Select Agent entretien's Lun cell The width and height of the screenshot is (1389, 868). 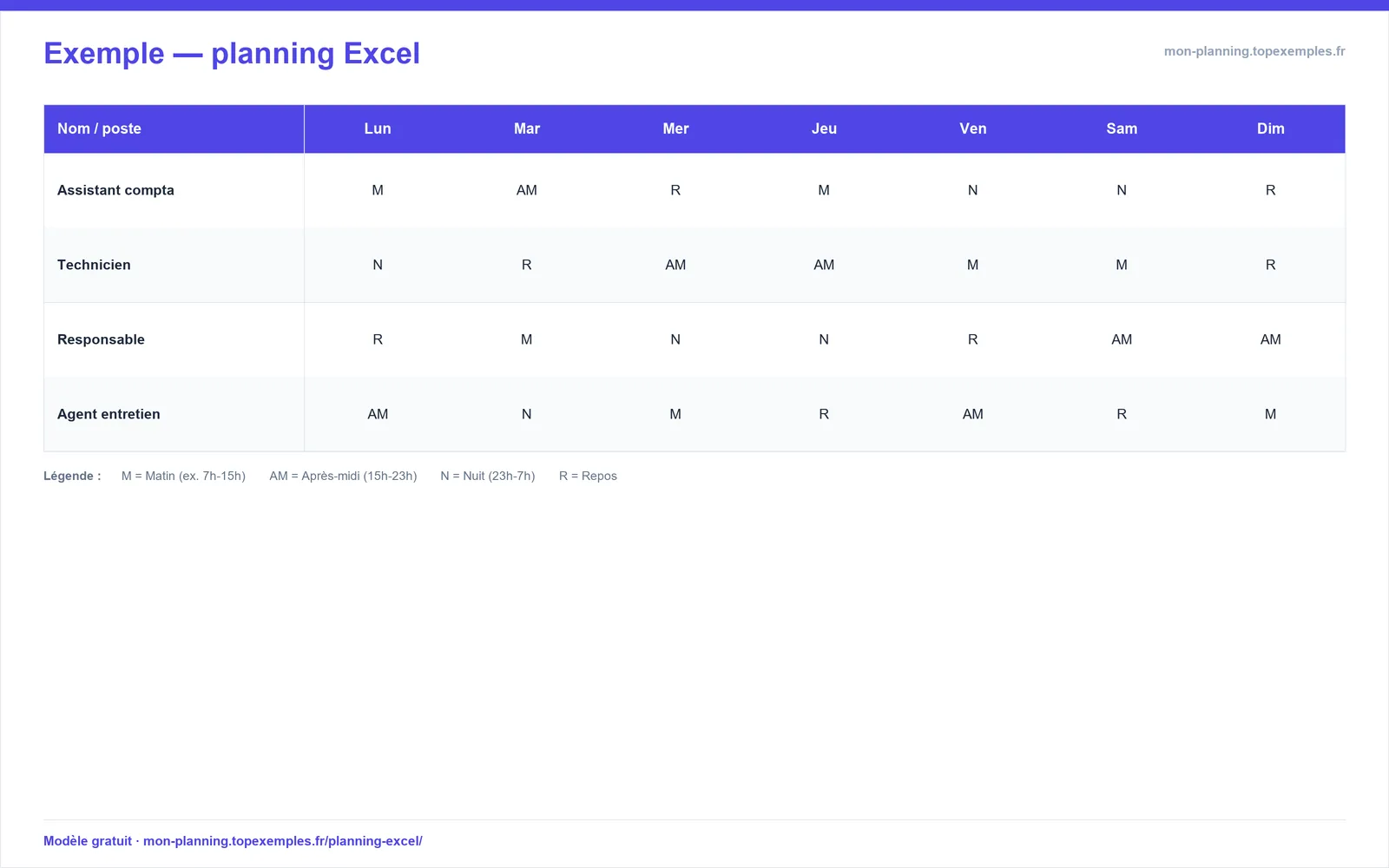coord(378,414)
